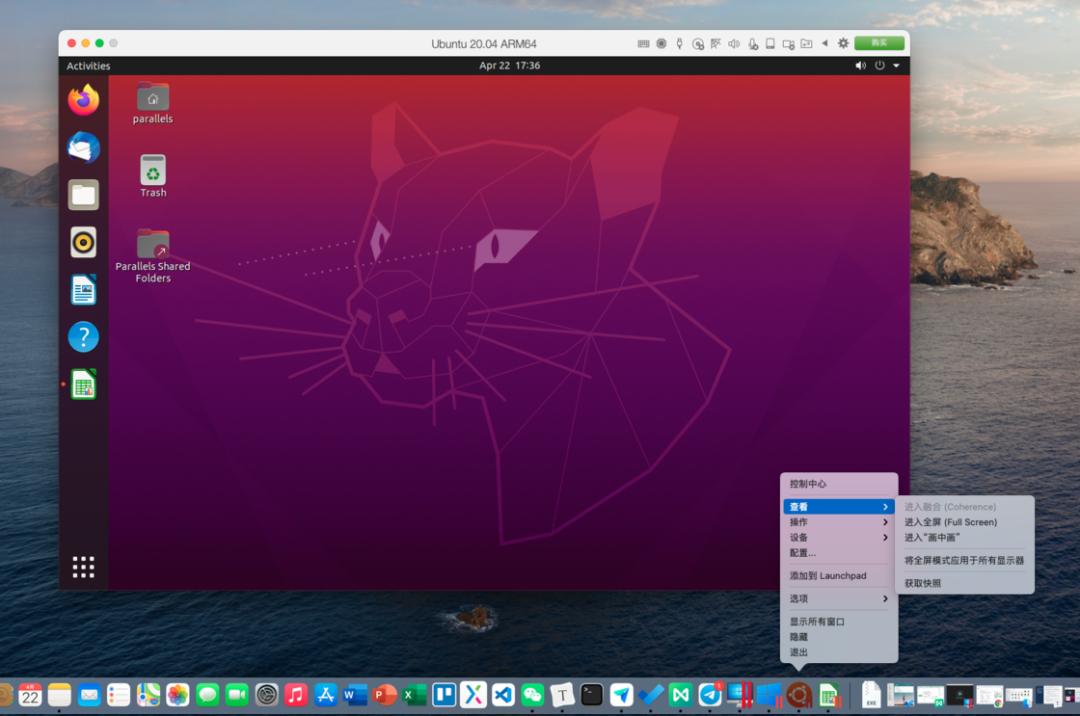Launch Thunderbird mail in the Ubuntu dock
Screen dimensions: 1080x716
[x=83, y=147]
